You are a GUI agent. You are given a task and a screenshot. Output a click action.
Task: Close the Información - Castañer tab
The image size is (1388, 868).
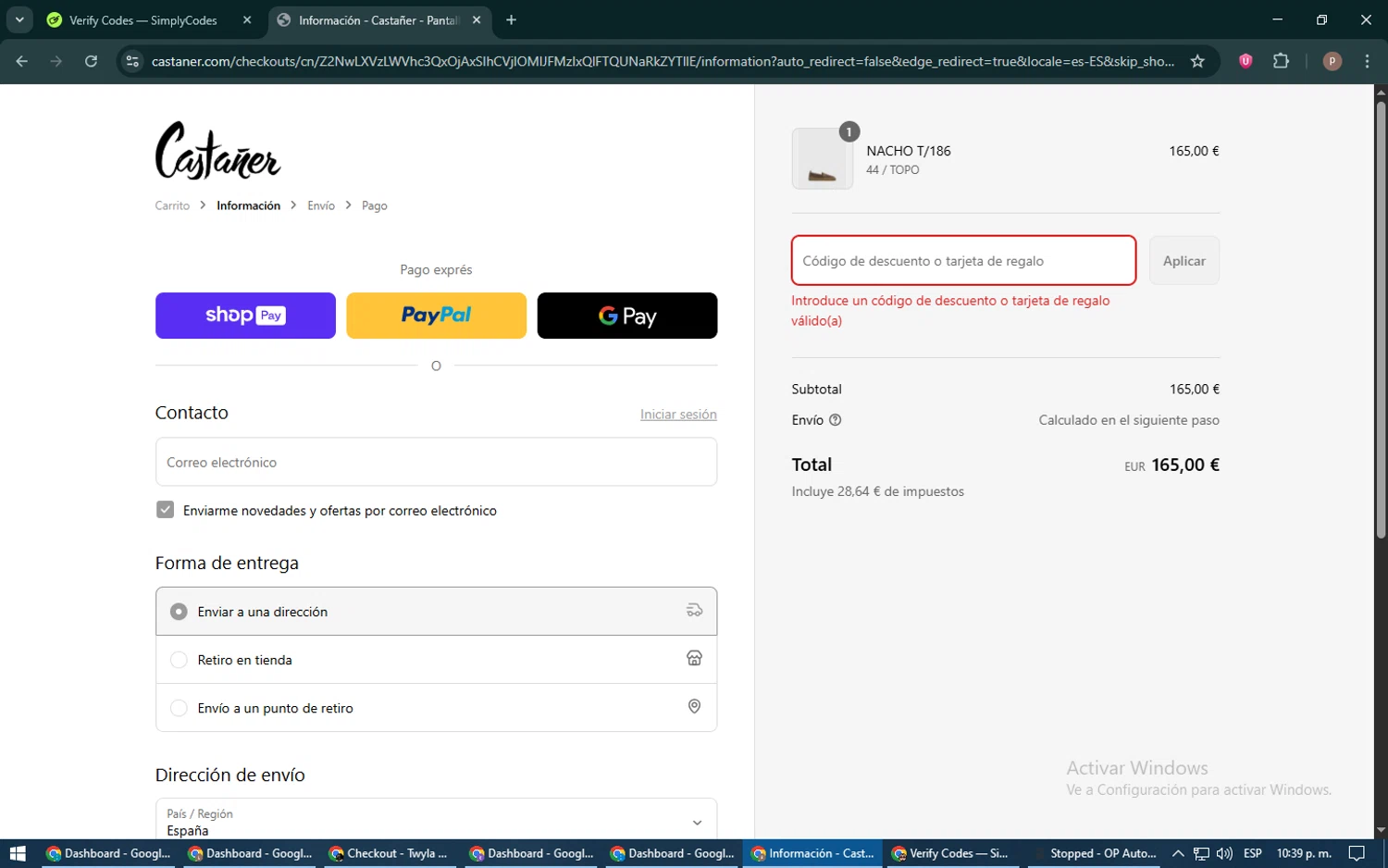[477, 20]
